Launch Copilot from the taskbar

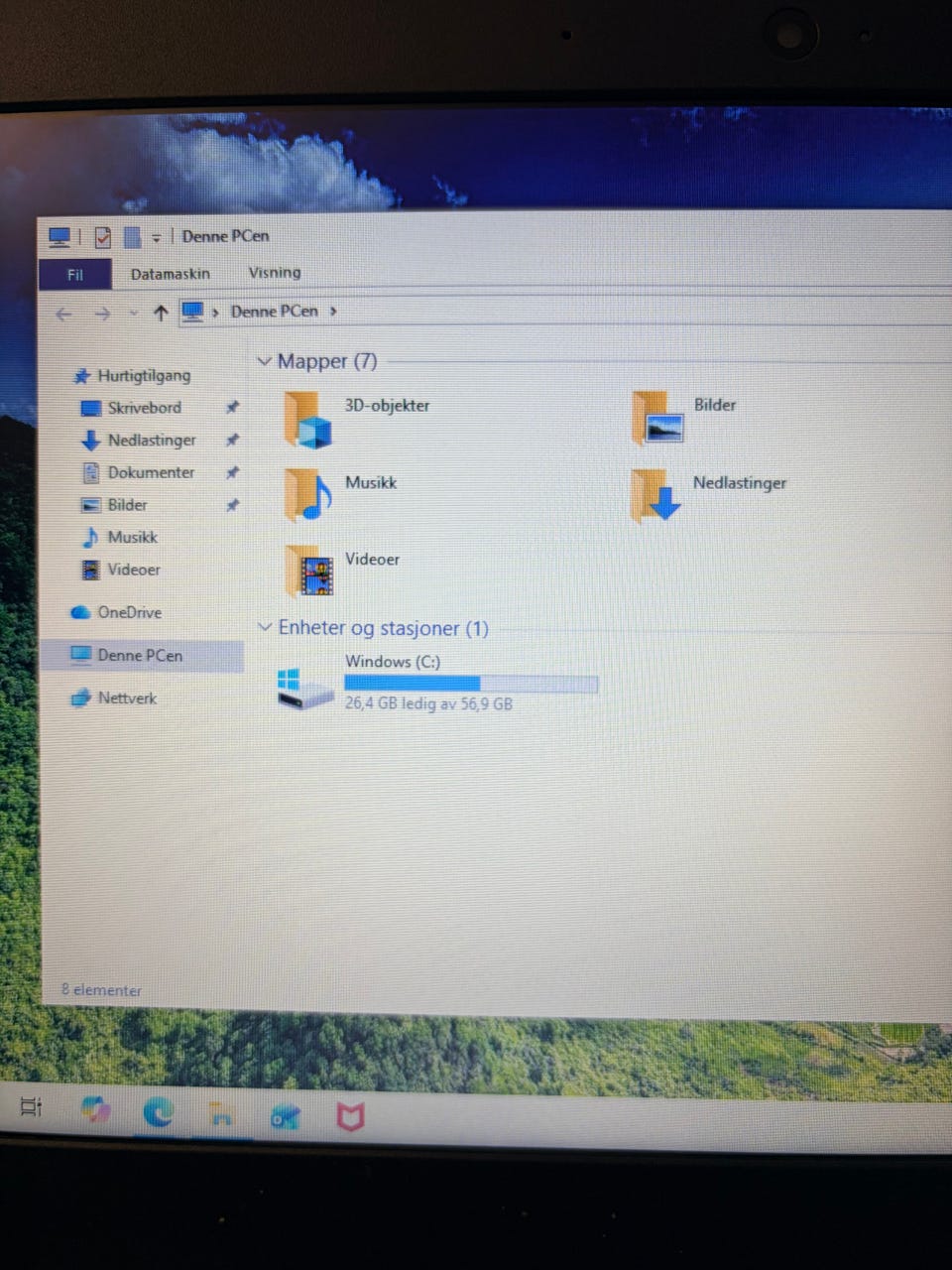(95, 1109)
